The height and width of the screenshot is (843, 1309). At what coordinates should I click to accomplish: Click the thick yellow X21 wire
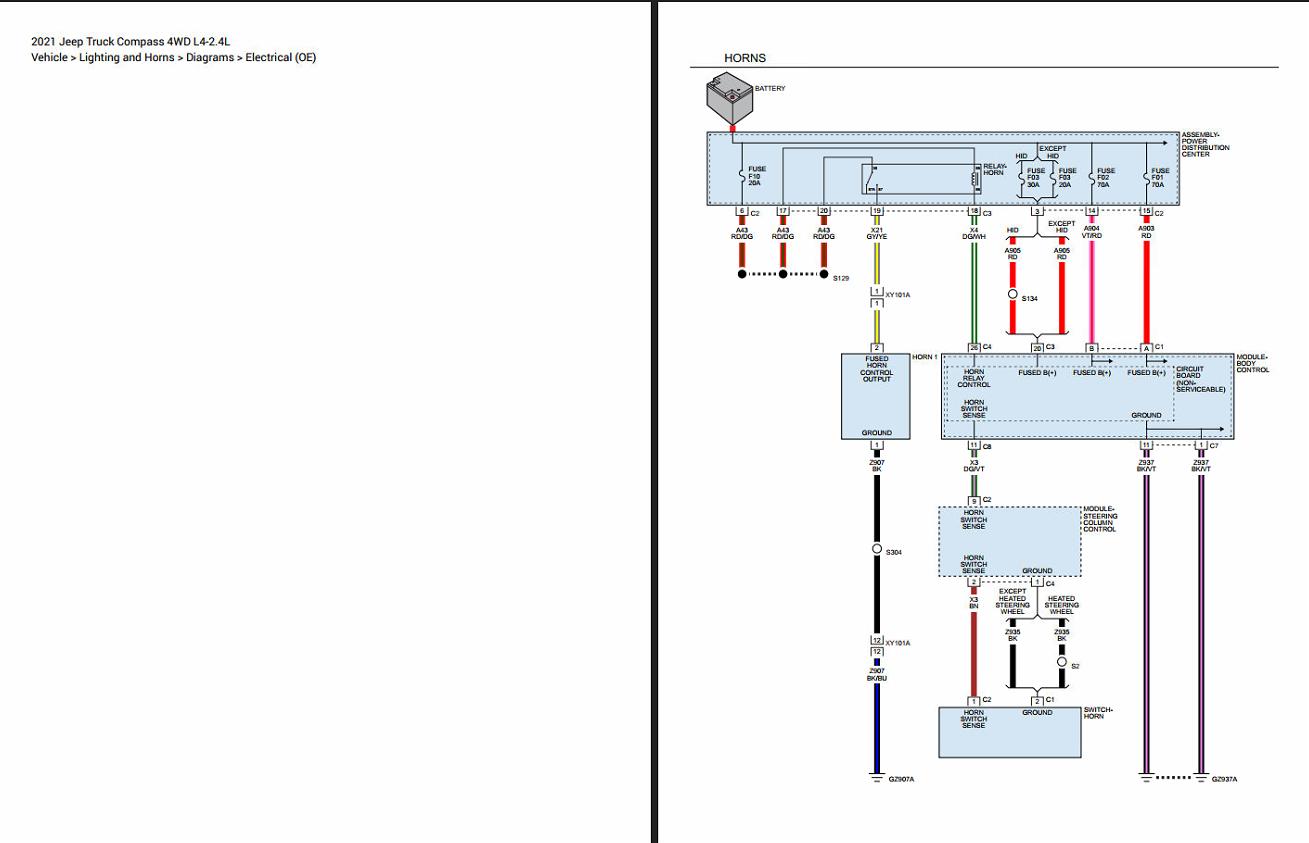(877, 263)
